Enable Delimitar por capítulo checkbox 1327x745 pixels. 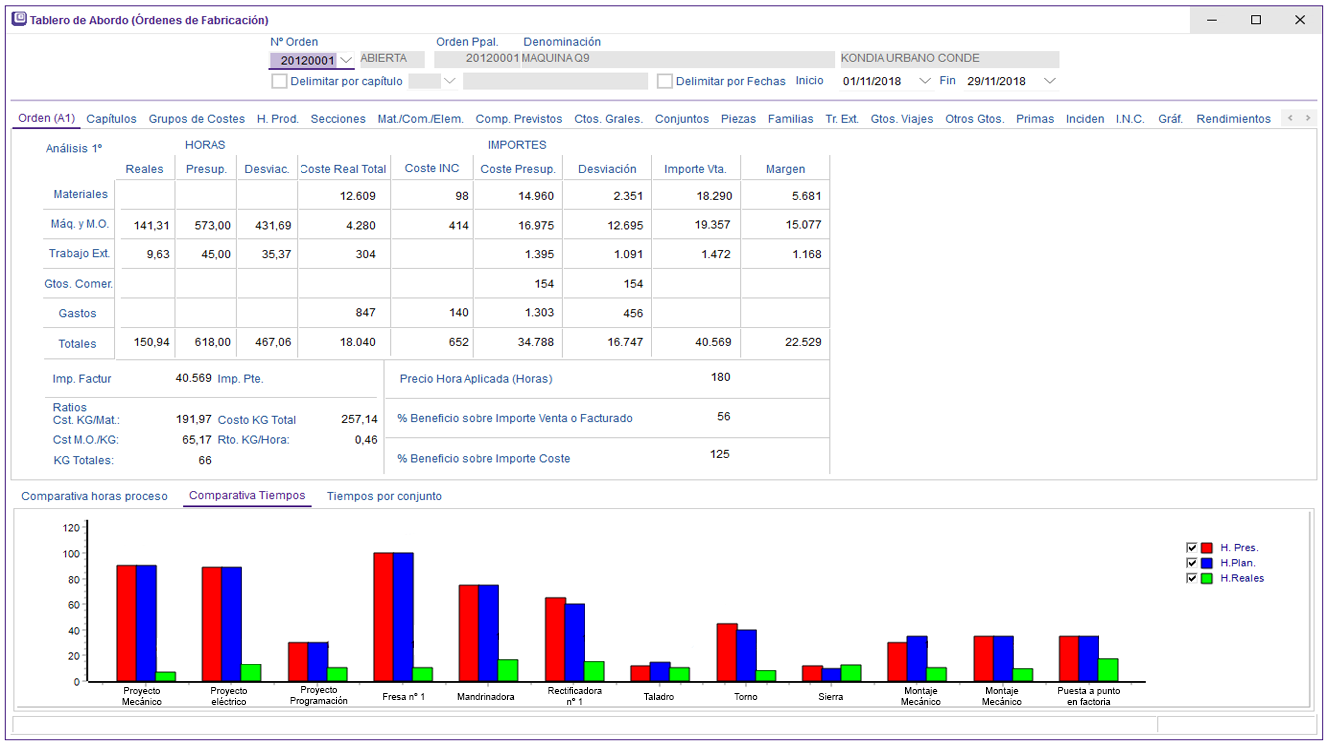point(279,81)
